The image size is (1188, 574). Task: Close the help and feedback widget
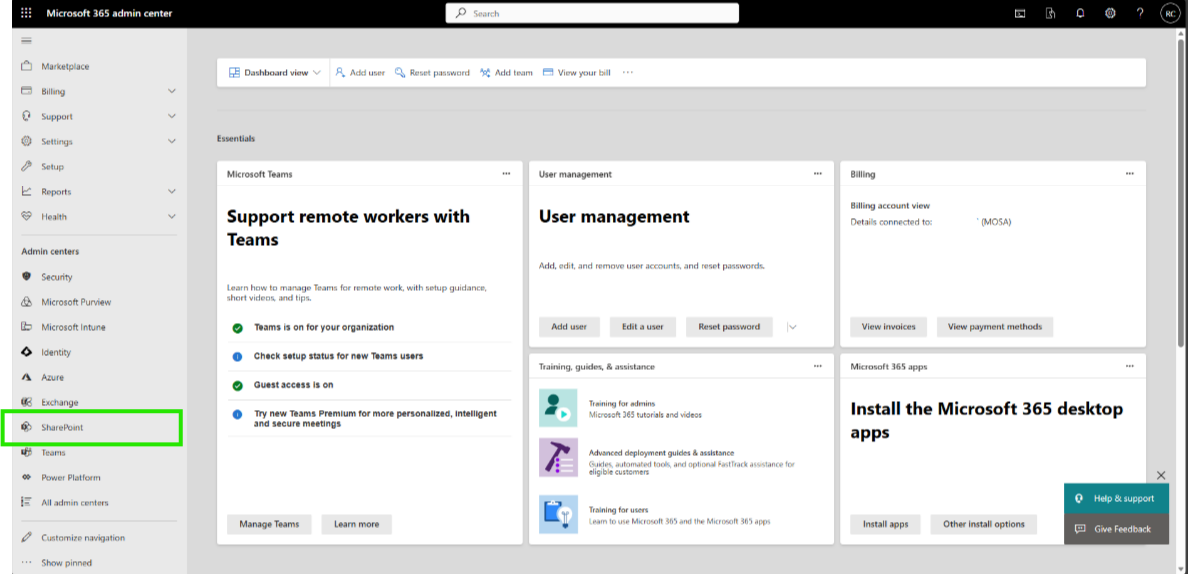point(1161,475)
